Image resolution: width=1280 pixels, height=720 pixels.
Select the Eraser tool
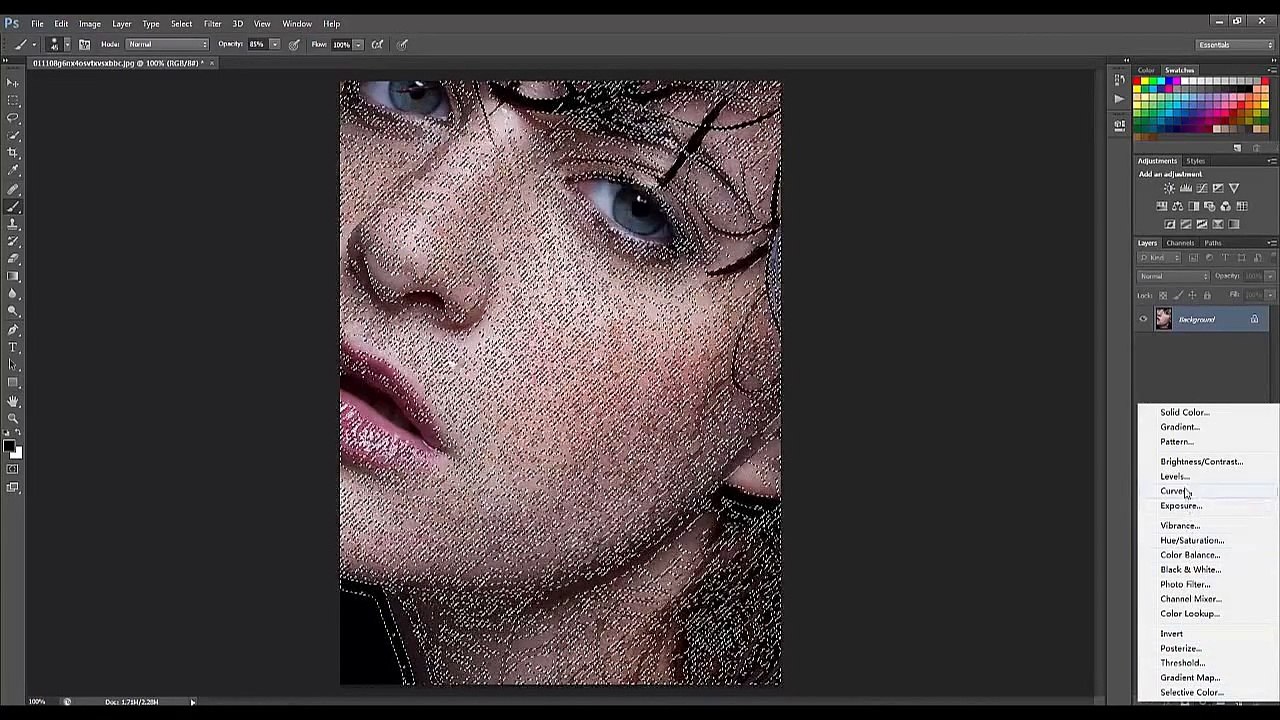(x=13, y=259)
